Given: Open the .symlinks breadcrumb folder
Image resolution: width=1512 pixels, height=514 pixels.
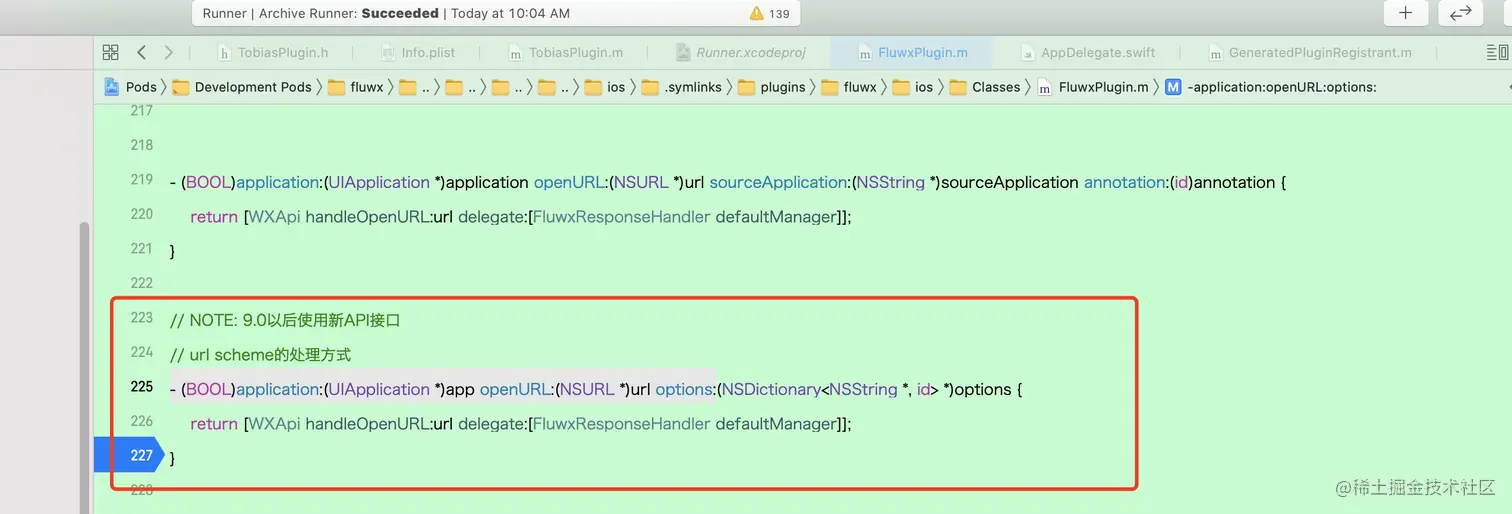Looking at the screenshot, I should 682,87.
